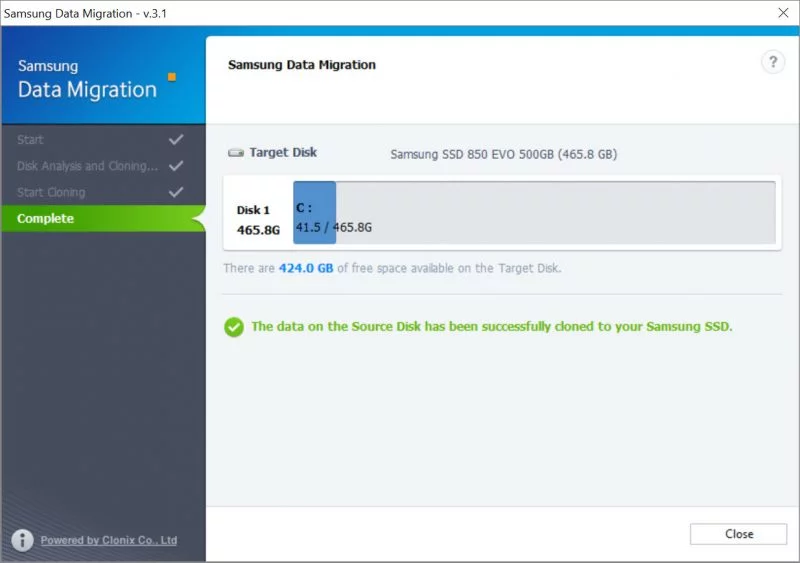Image resolution: width=800 pixels, height=563 pixels.
Task: Click the orange square in Samsung logo
Action: tap(171, 76)
